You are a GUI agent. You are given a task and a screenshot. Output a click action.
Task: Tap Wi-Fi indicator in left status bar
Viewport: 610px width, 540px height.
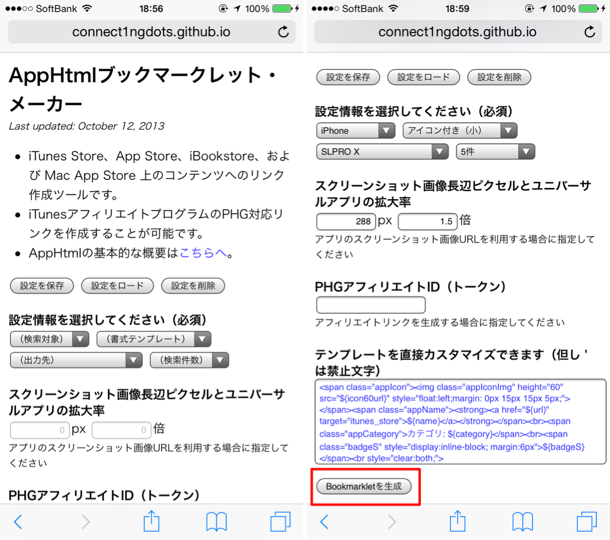pos(88,8)
